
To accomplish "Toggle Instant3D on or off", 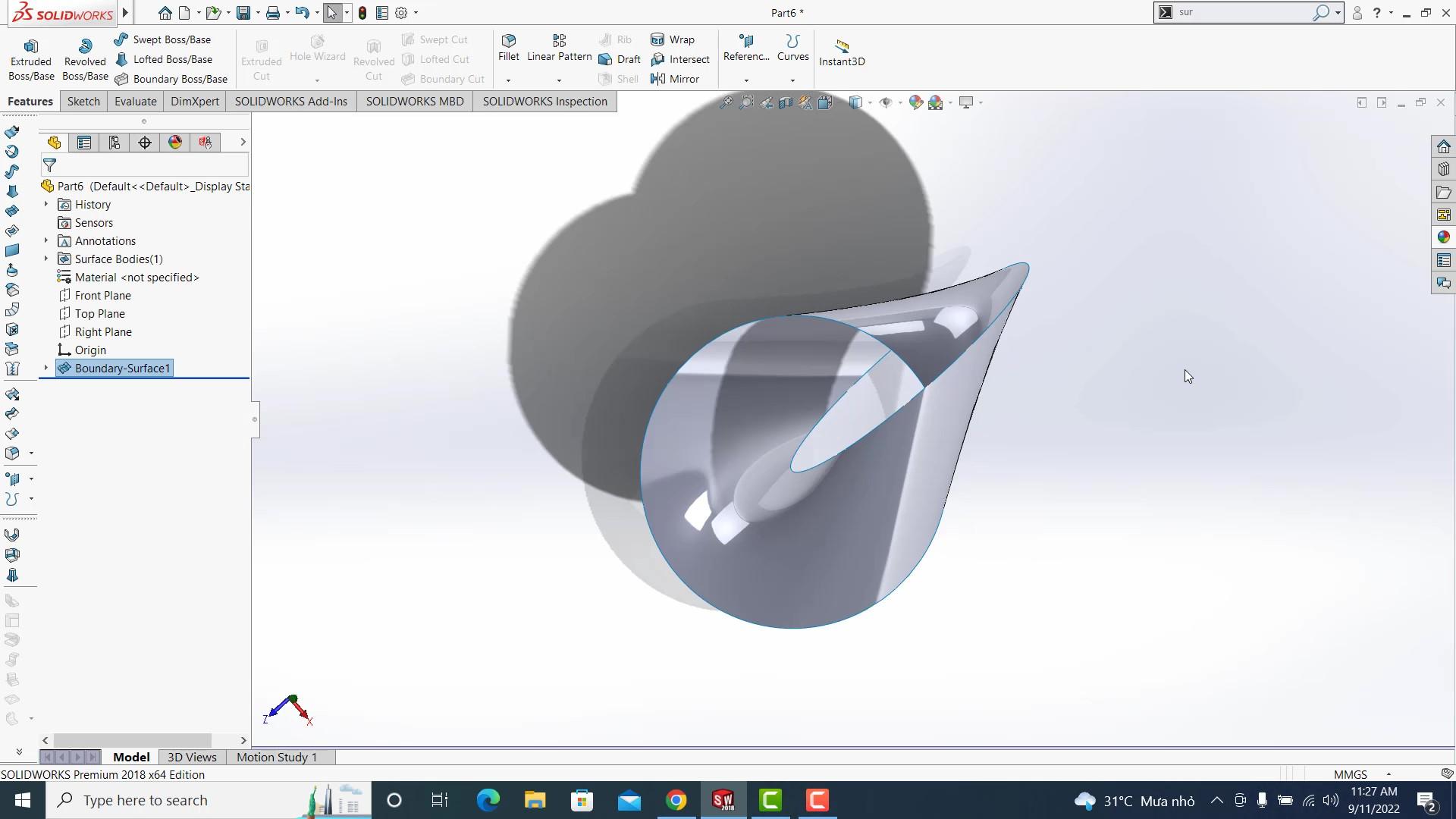I will tap(842, 52).
